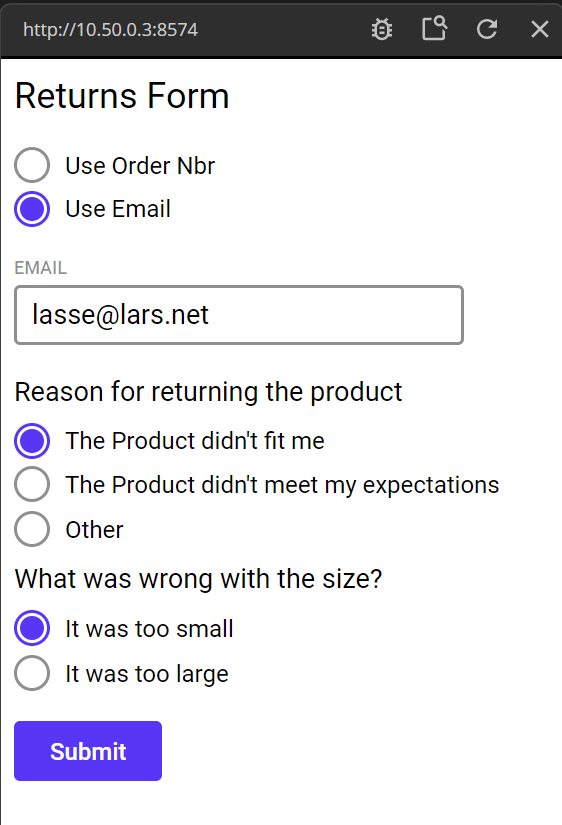Click into the Email input field
This screenshot has width=562, height=825.
(239, 315)
